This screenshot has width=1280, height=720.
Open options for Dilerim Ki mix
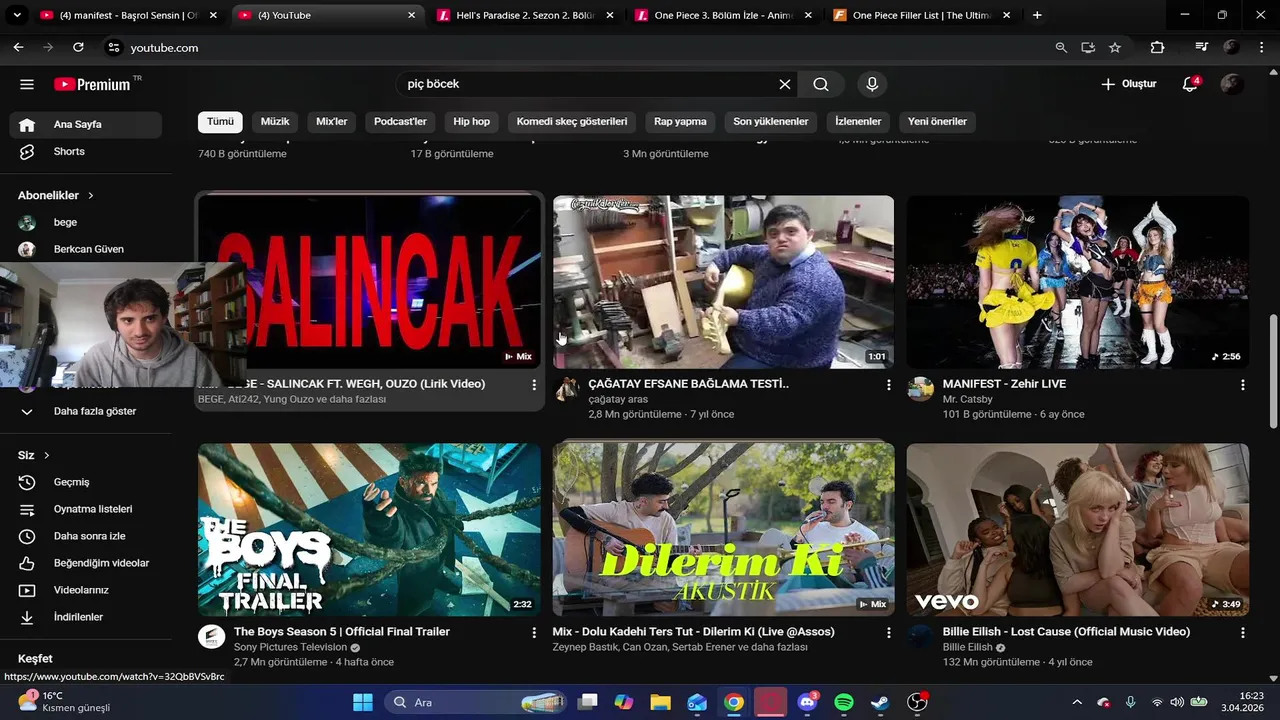888,633
